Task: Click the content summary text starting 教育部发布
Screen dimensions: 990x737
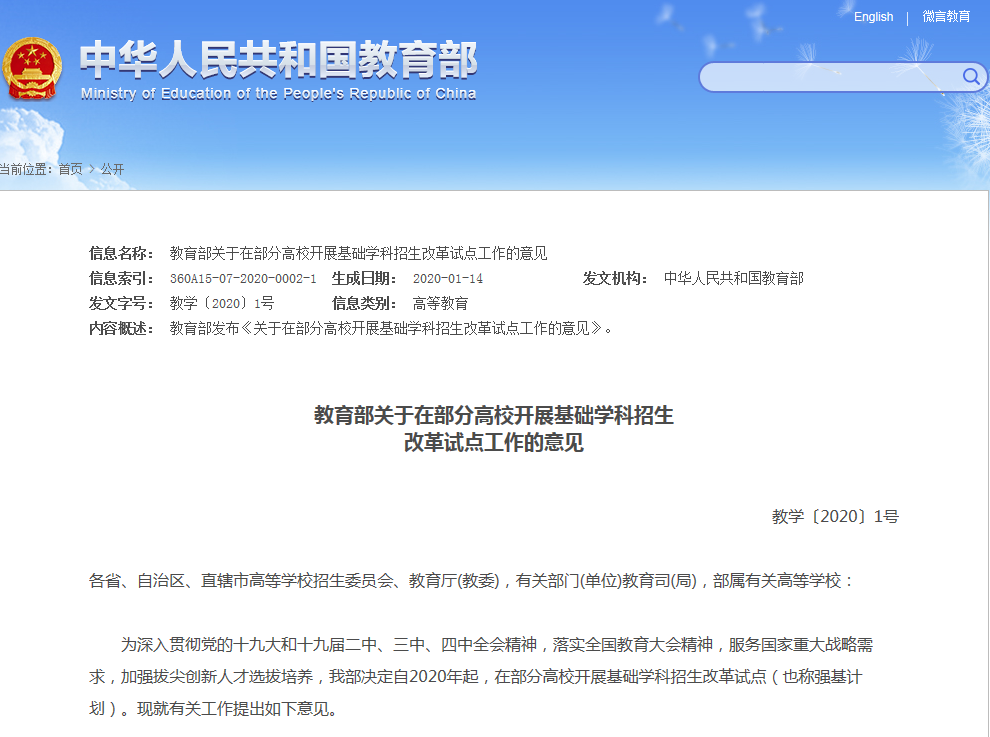Action: point(391,328)
